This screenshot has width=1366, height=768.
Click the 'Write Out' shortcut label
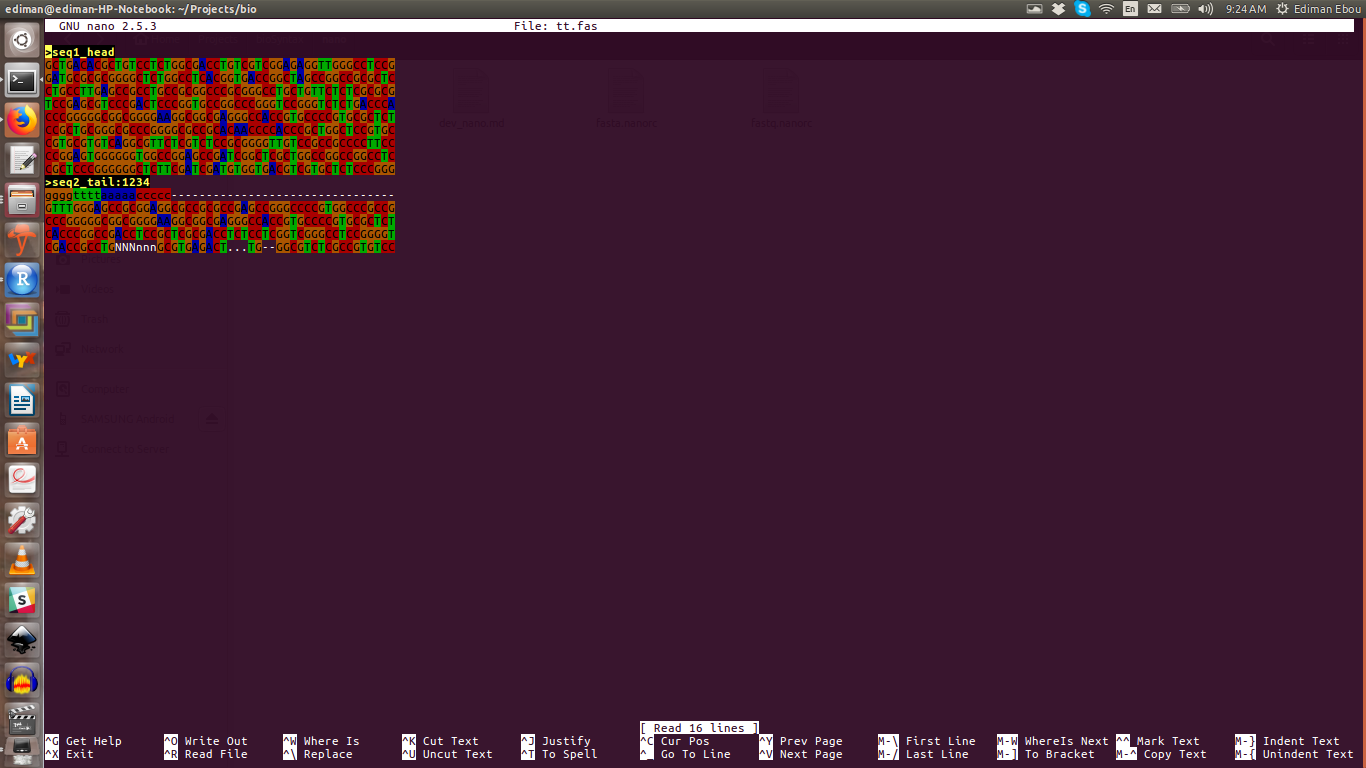[216, 741]
